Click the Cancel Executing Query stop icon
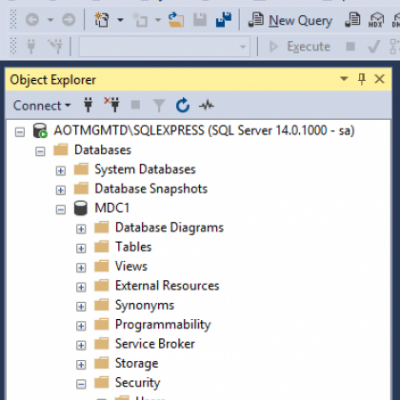Image resolution: width=400 pixels, height=400 pixels. coord(350,46)
